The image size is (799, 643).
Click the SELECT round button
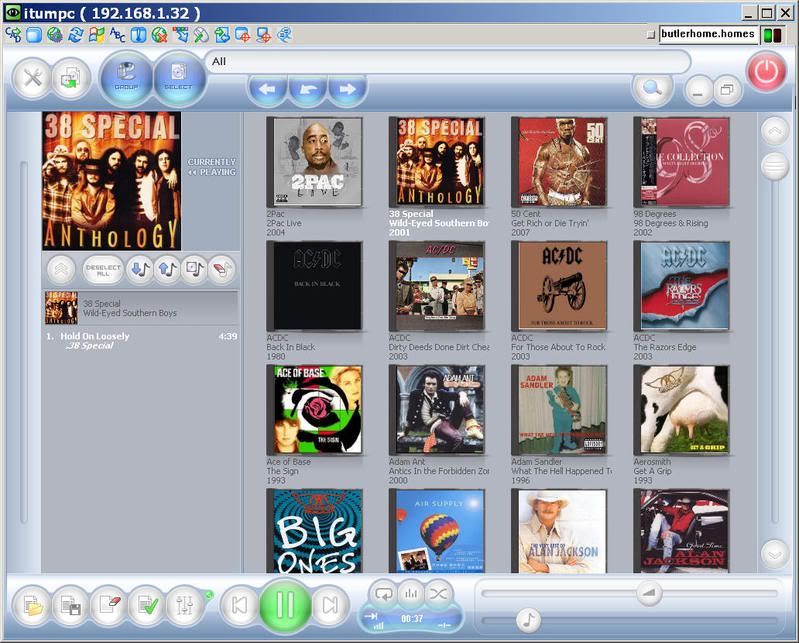pos(178,78)
